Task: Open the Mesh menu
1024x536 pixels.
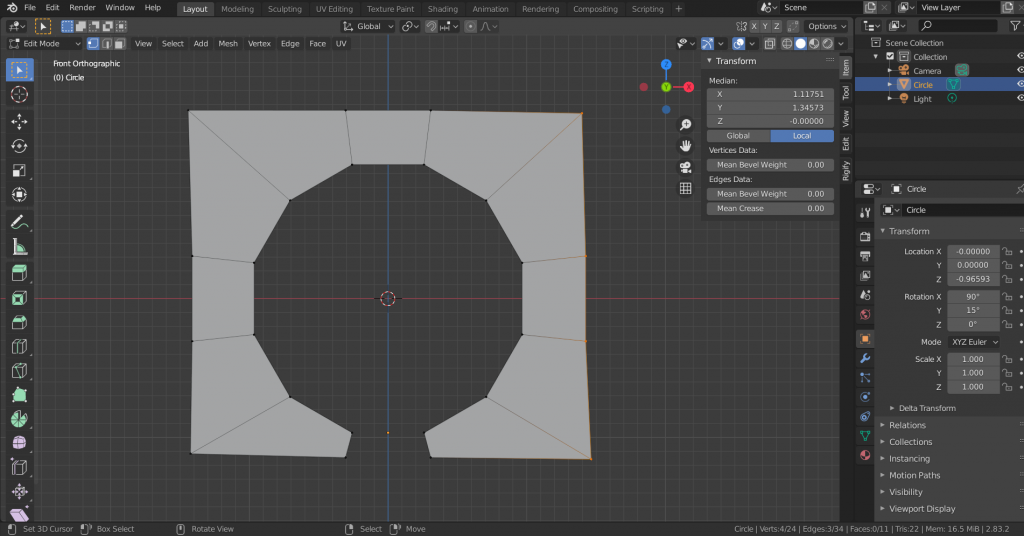Action: (228, 44)
